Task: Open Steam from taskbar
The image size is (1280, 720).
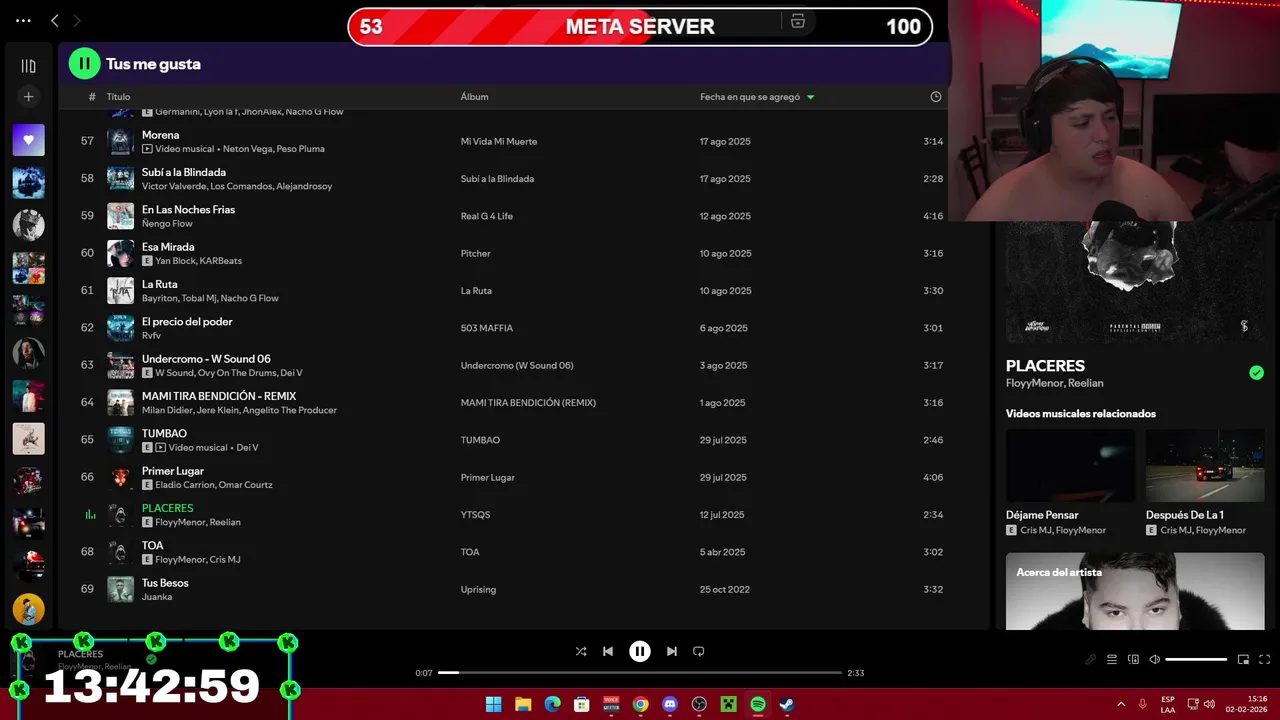Action: 787,704
